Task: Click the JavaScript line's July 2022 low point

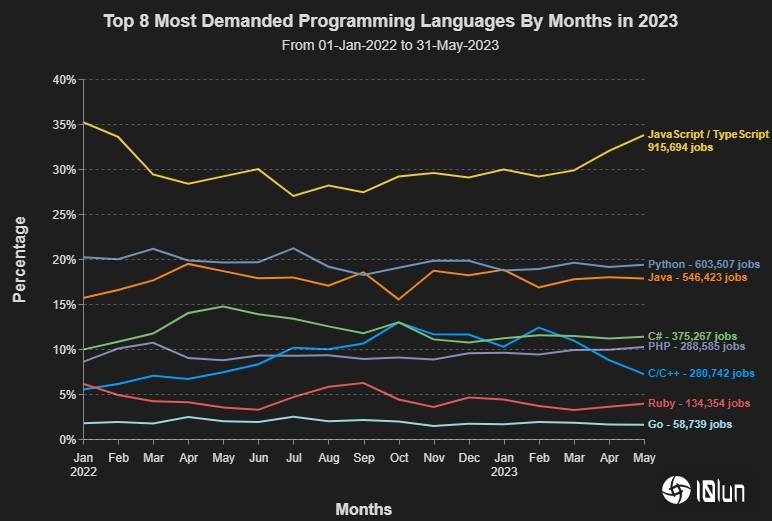Action: pos(293,196)
